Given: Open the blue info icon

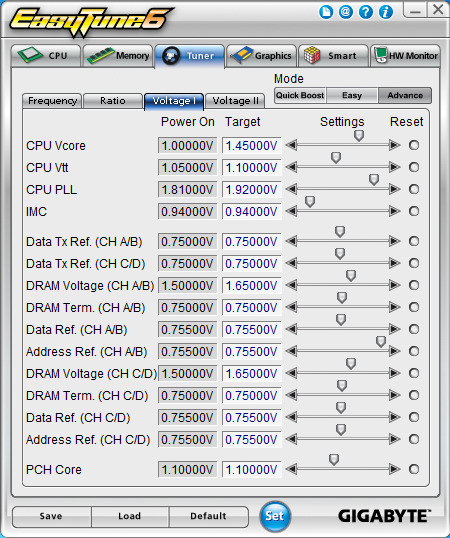Looking at the screenshot, I should [386, 12].
